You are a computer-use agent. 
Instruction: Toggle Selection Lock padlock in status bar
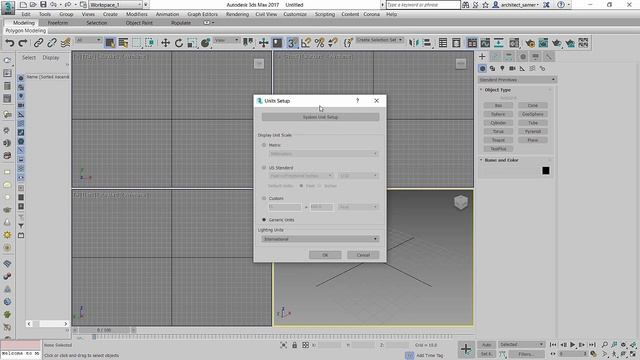point(294,345)
